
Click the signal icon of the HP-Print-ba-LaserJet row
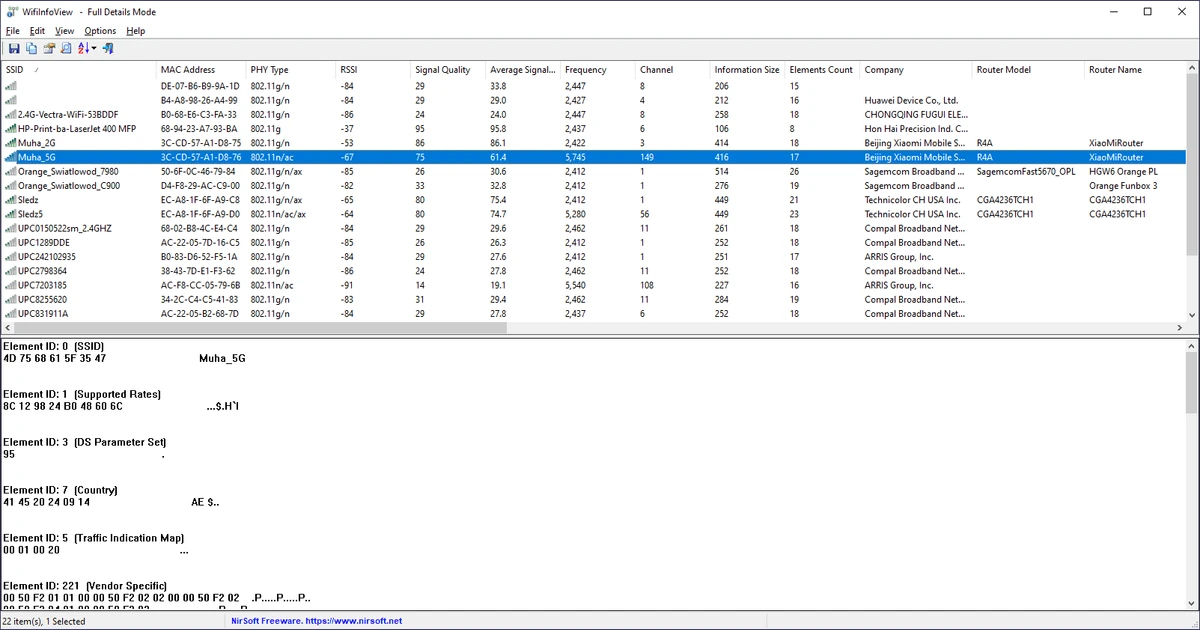10,129
